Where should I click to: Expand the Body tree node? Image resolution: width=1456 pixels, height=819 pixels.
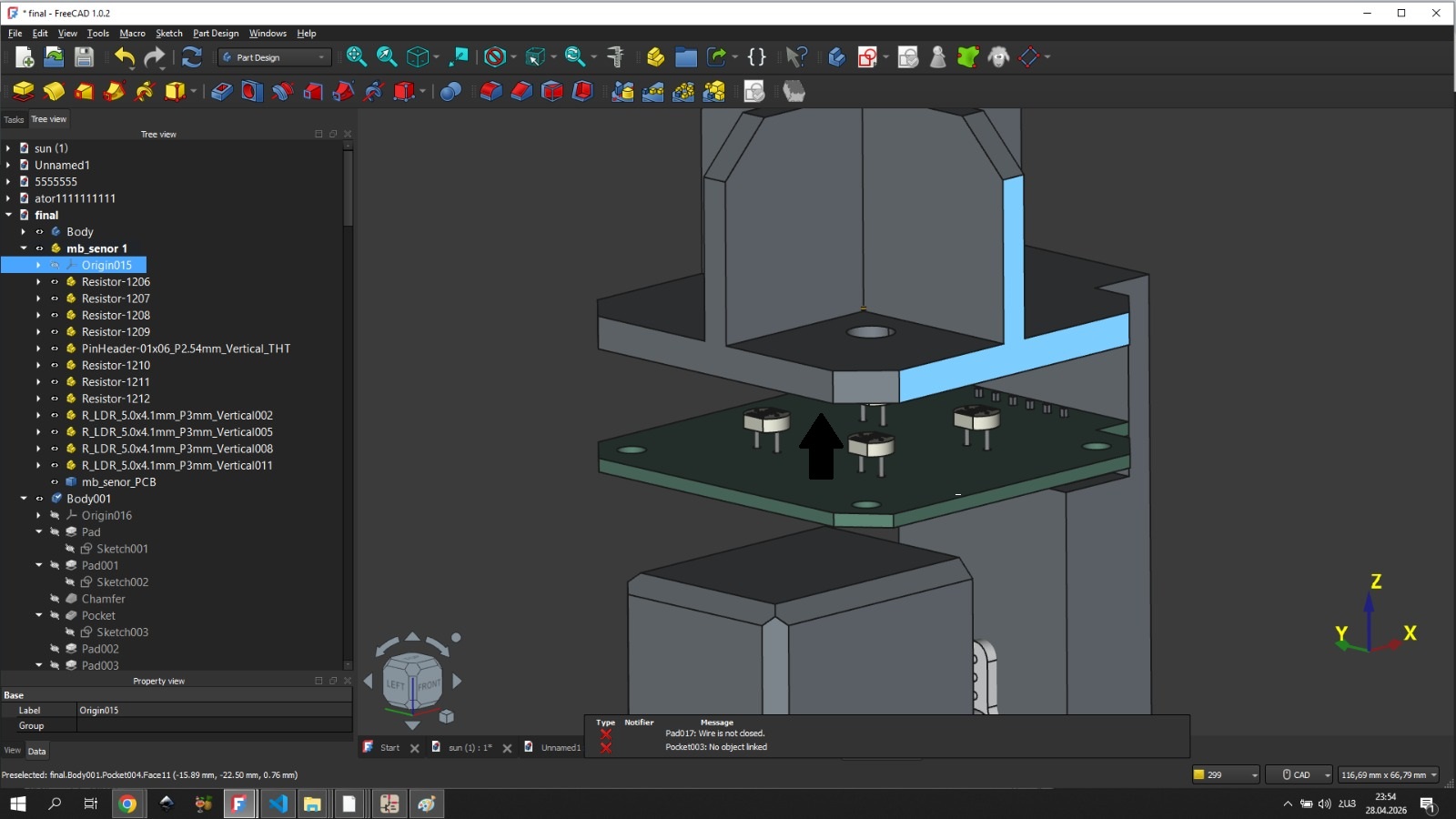point(24,232)
